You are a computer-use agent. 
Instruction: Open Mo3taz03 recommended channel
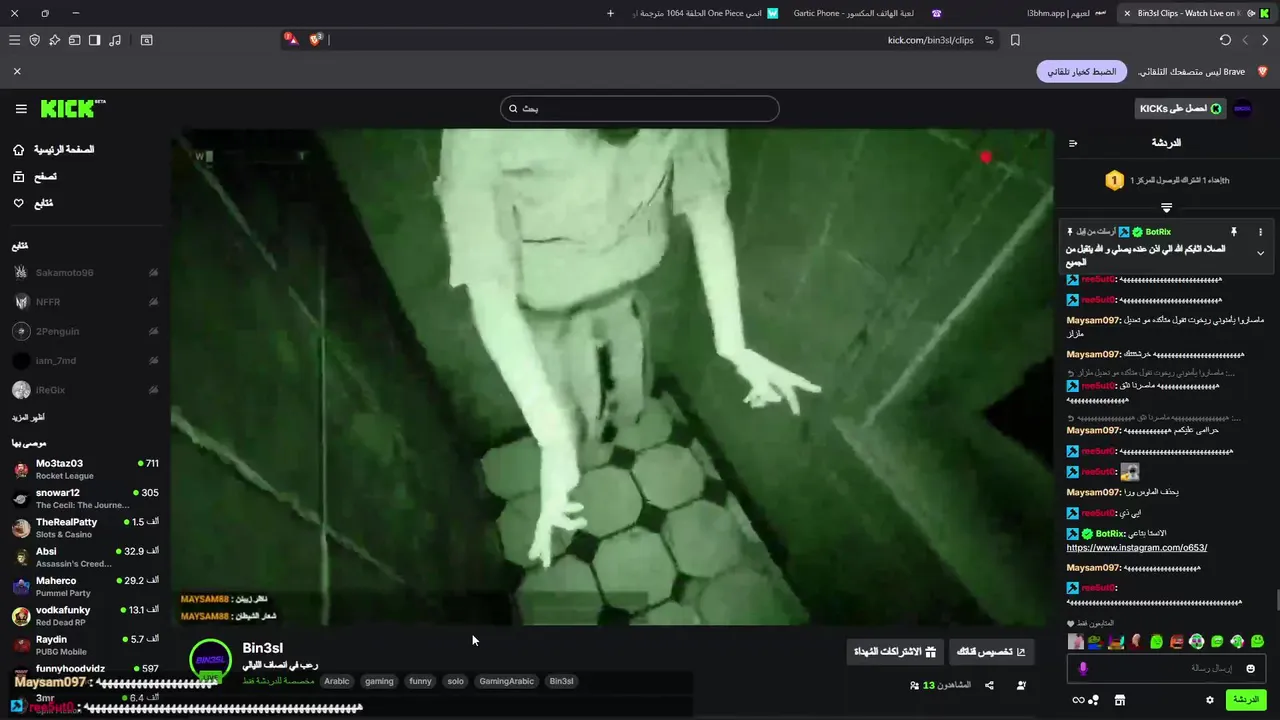click(x=86, y=469)
